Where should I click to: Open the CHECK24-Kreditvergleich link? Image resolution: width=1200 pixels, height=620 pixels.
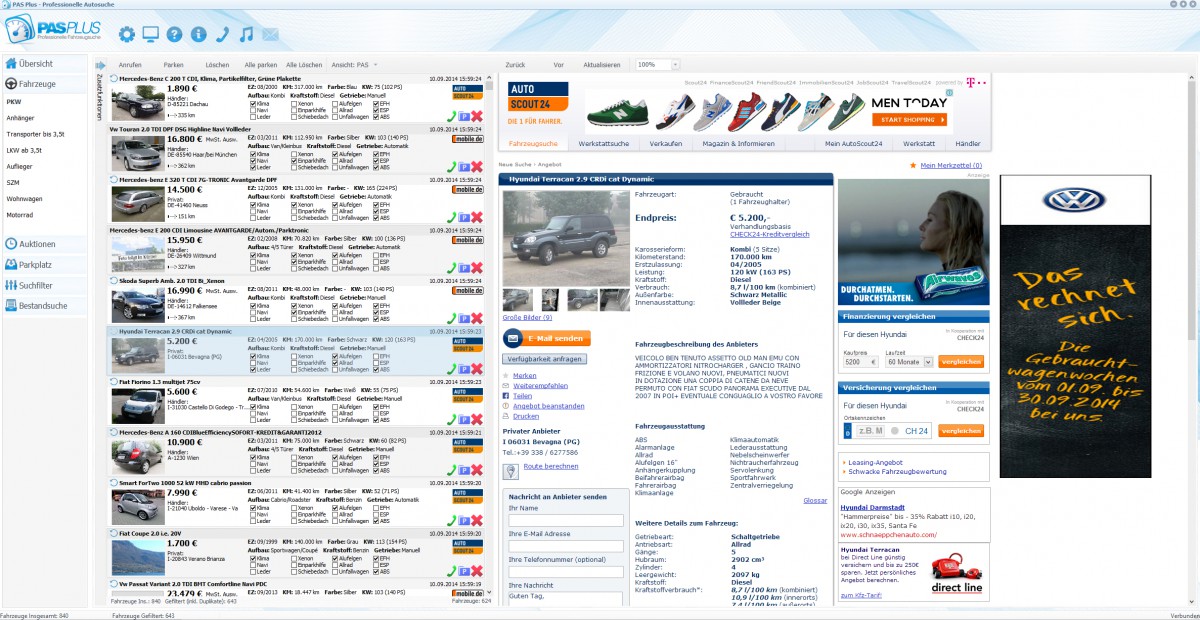click(770, 234)
